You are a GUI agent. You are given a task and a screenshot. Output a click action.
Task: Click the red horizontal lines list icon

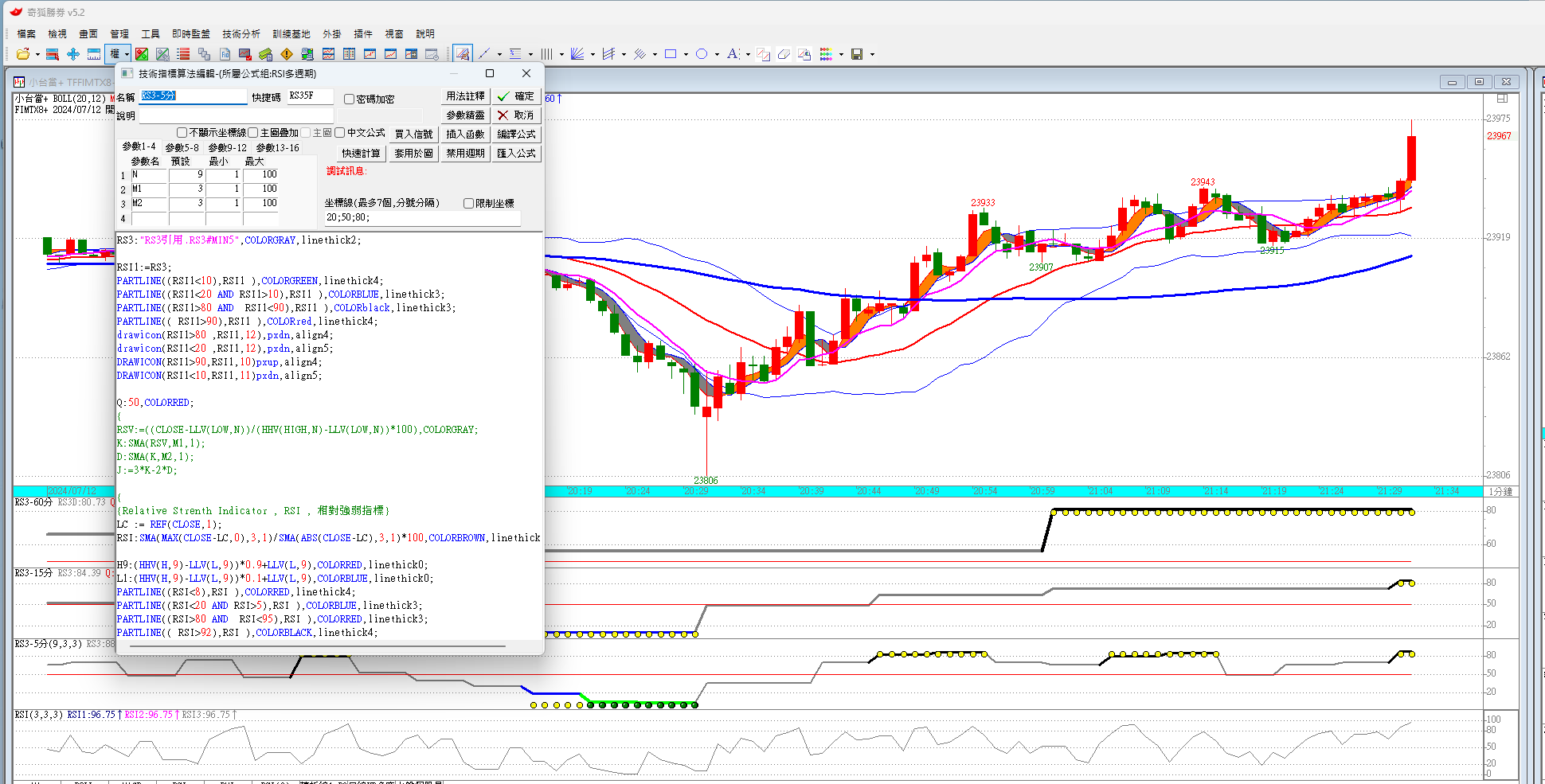183,54
